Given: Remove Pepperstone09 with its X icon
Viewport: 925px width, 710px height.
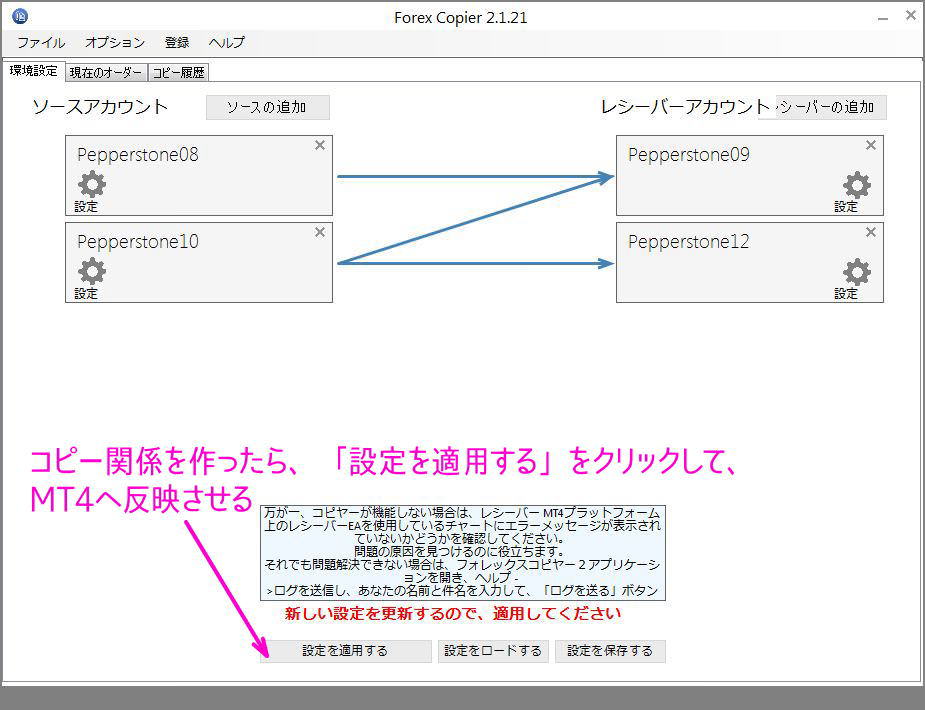Looking at the screenshot, I should (871, 145).
